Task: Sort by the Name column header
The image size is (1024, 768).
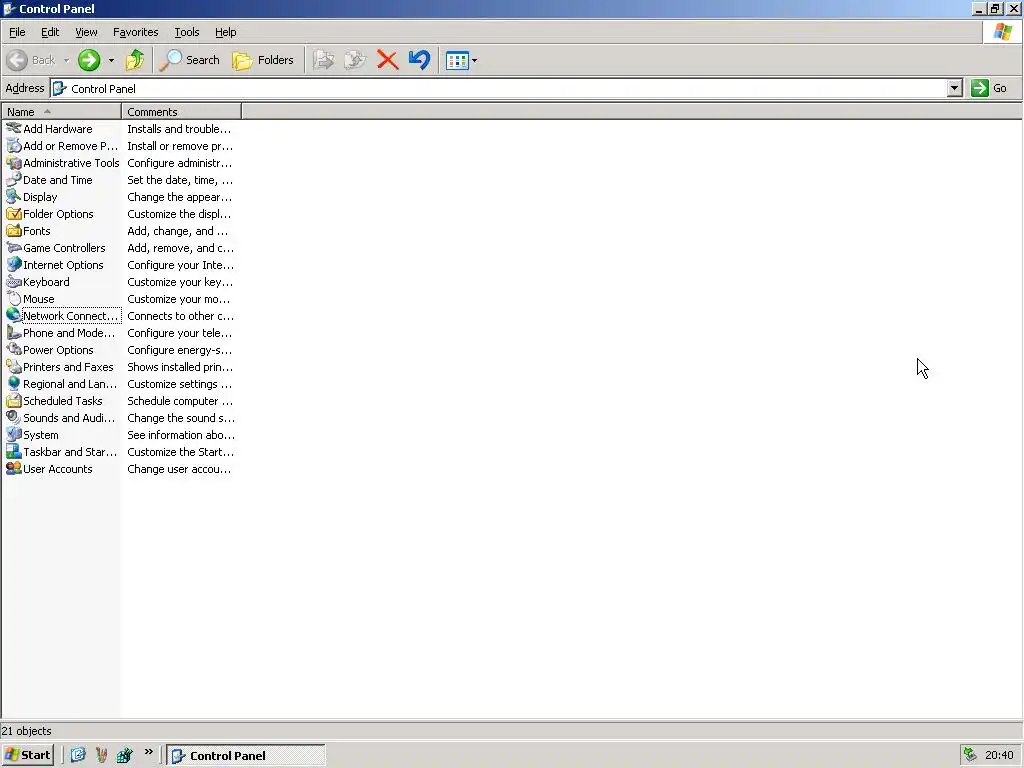Action: coord(61,112)
